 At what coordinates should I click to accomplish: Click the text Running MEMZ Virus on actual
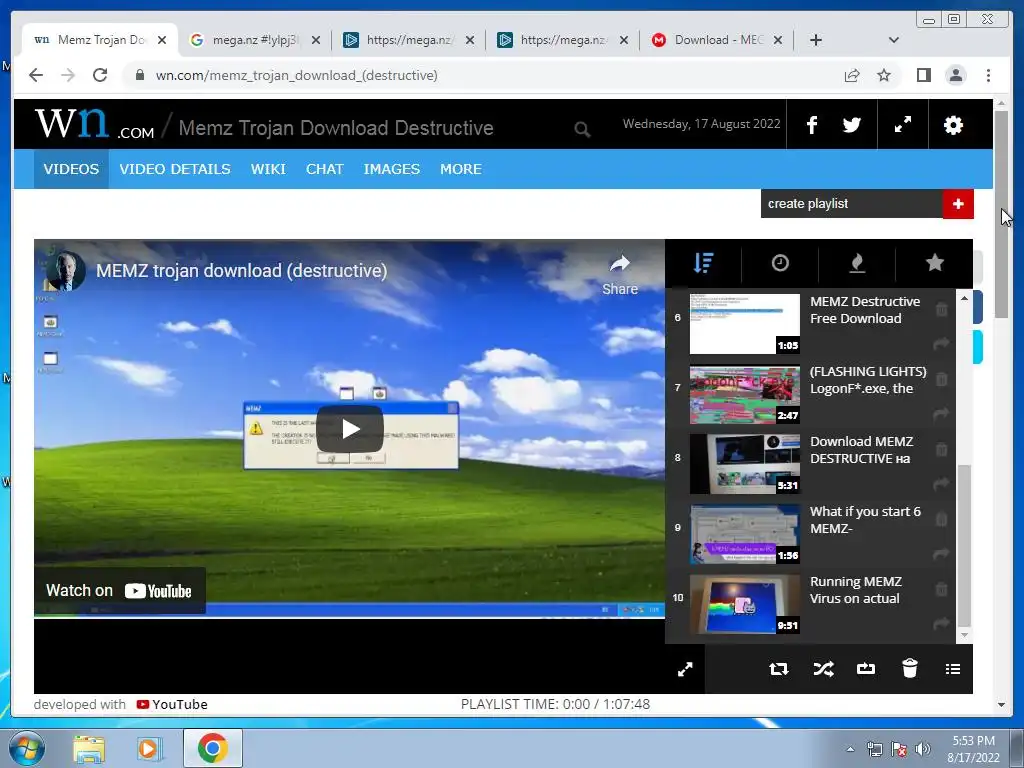pyautogui.click(x=856, y=590)
